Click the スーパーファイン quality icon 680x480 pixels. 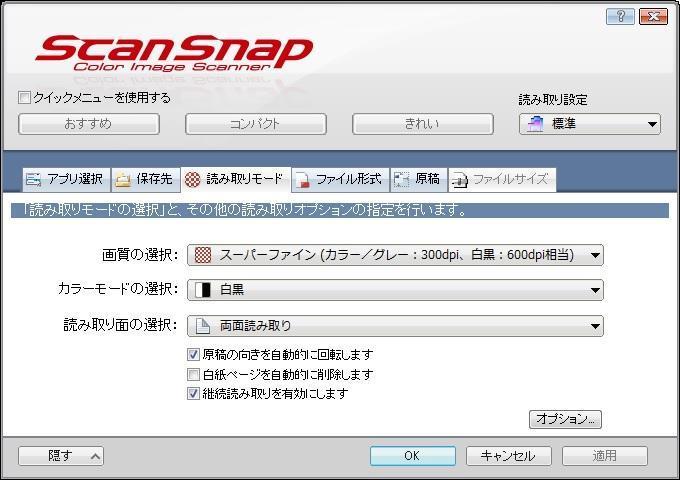(x=203, y=255)
